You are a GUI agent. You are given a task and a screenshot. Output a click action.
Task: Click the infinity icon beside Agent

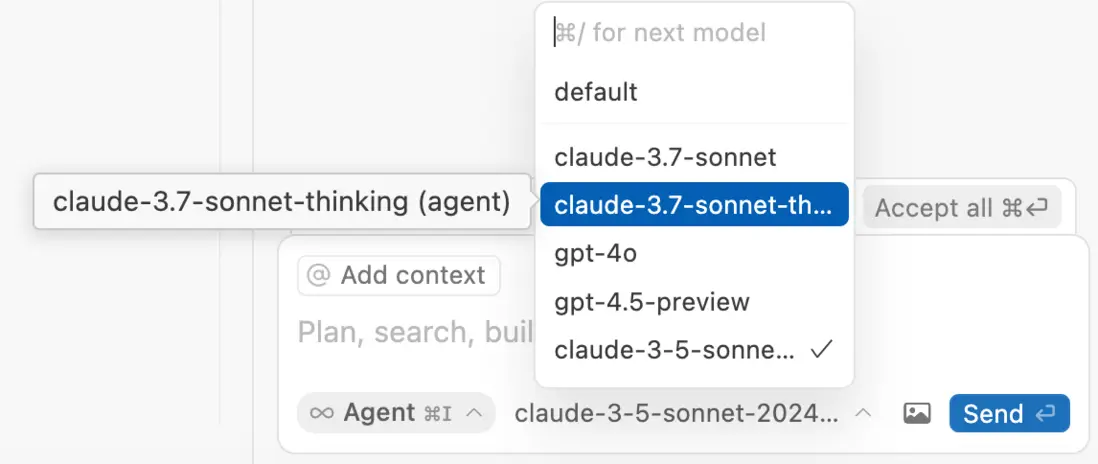tap(322, 413)
